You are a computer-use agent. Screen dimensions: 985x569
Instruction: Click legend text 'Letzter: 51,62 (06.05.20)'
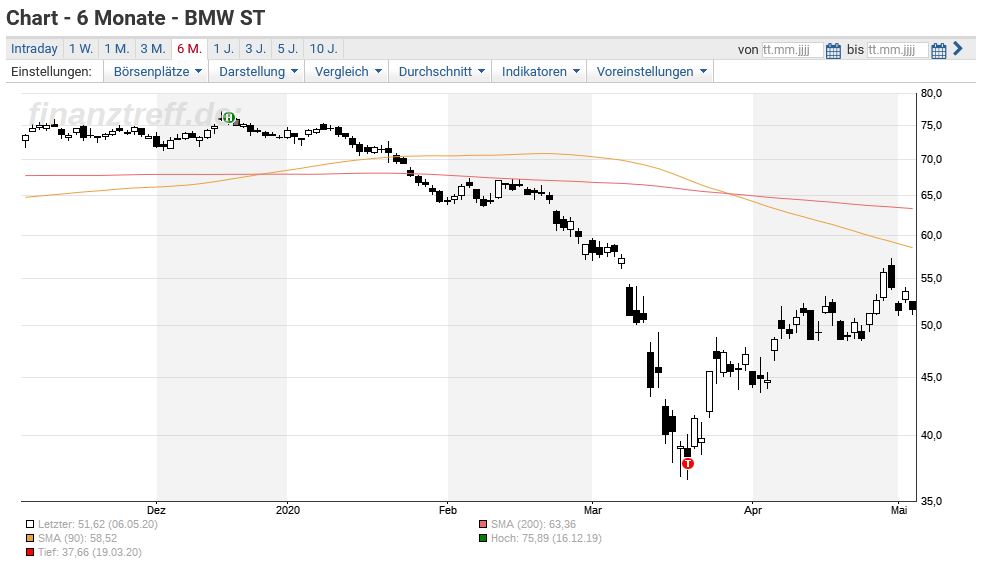point(97,524)
